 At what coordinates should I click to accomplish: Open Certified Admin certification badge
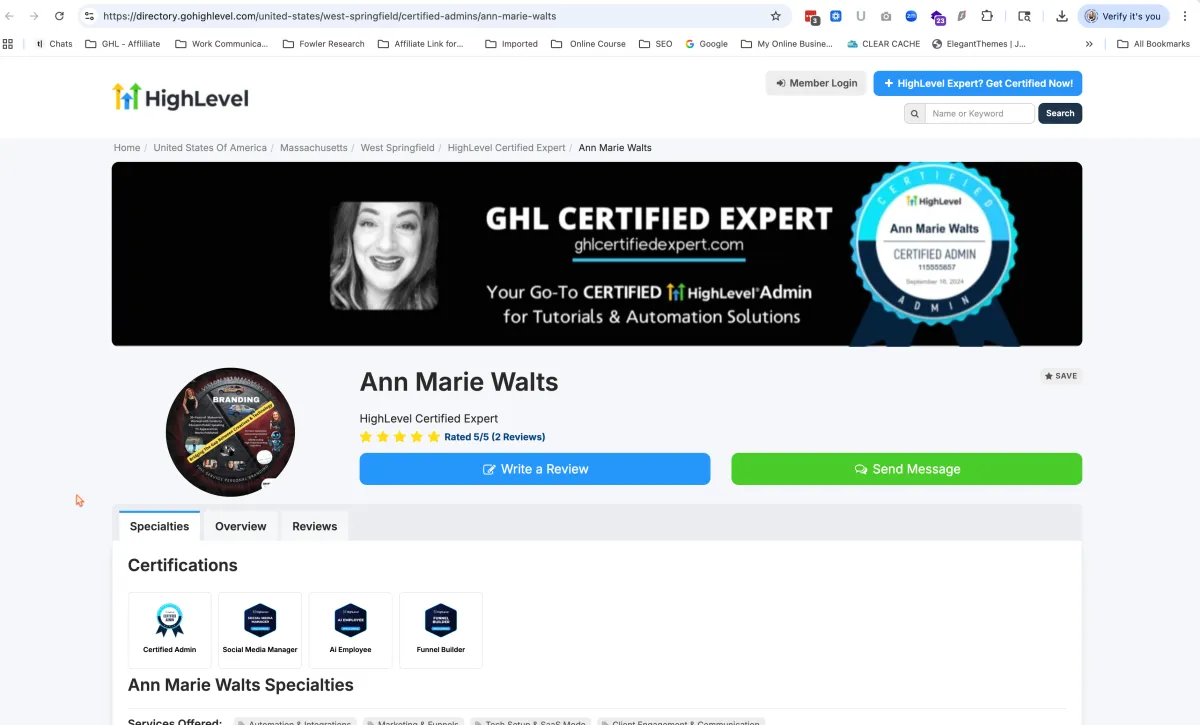pos(170,630)
